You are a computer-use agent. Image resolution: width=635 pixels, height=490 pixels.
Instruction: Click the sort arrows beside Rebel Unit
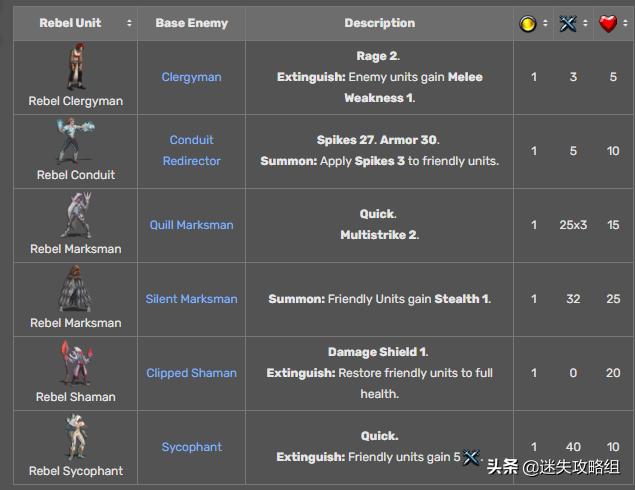coord(129,23)
